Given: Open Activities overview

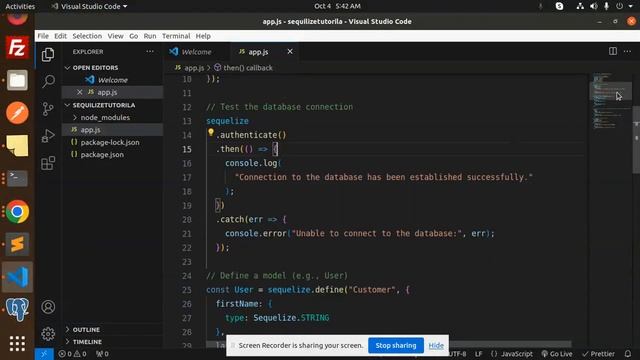Looking at the screenshot, I should pos(20,6).
